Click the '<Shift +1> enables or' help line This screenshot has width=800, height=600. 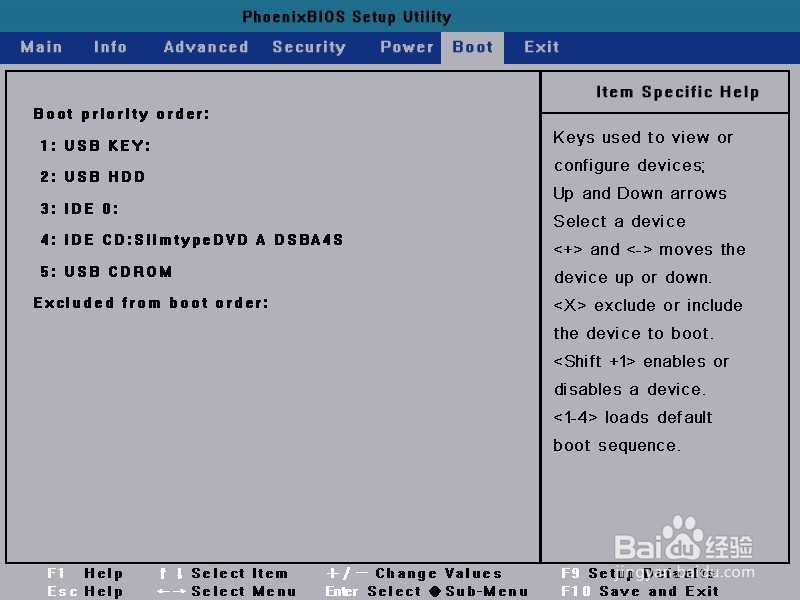tap(641, 362)
